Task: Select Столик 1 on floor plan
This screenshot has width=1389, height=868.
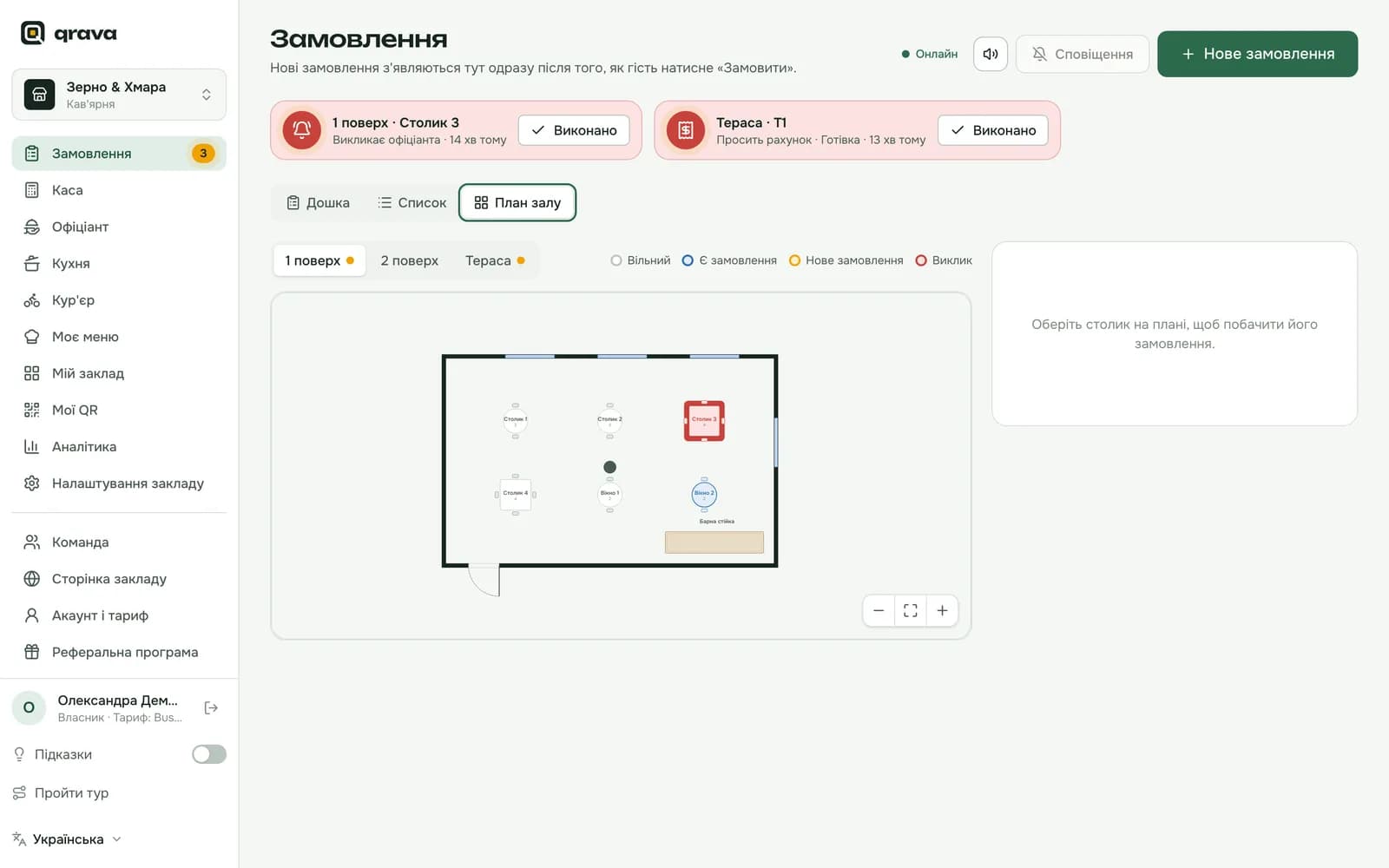Action: click(516, 420)
